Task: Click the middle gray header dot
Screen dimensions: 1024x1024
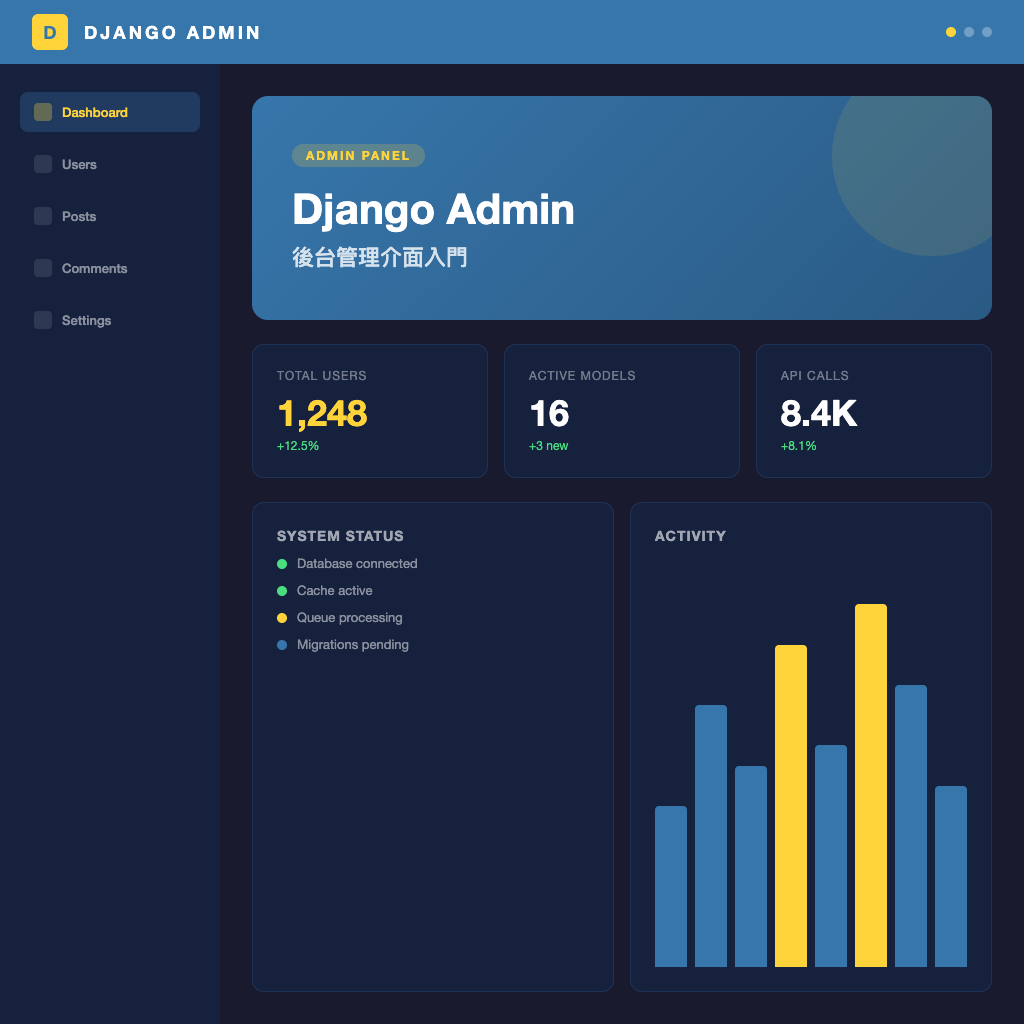Action: point(969,32)
